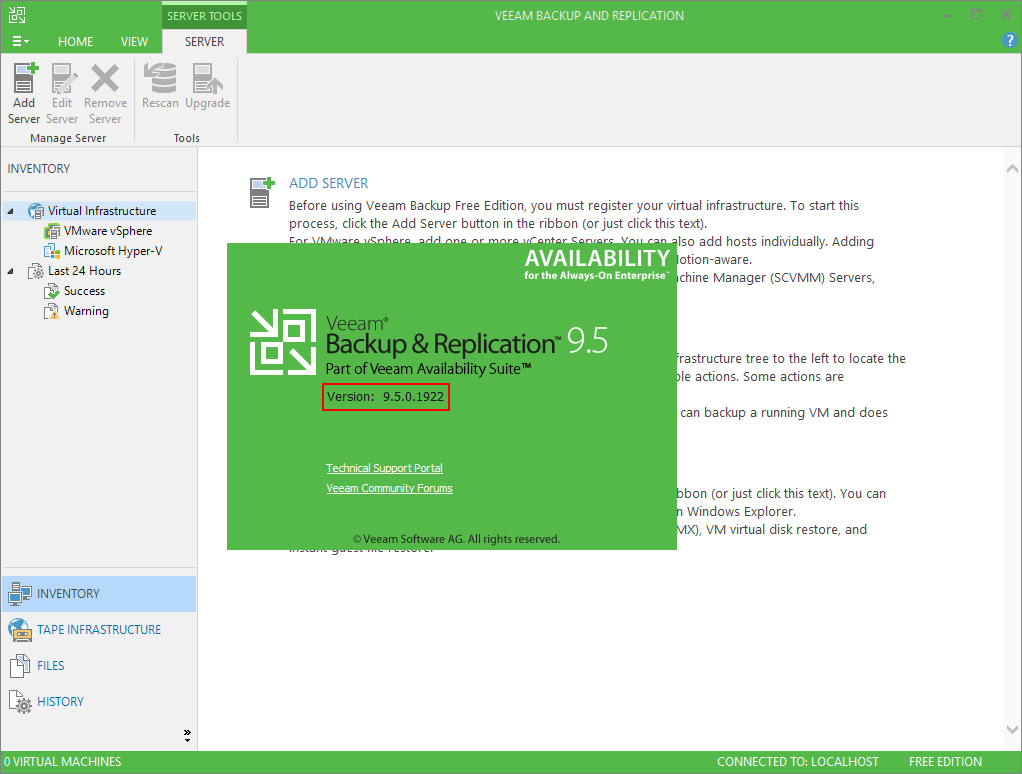
Task: Expand navigation pane options chevron
Action: [187, 736]
